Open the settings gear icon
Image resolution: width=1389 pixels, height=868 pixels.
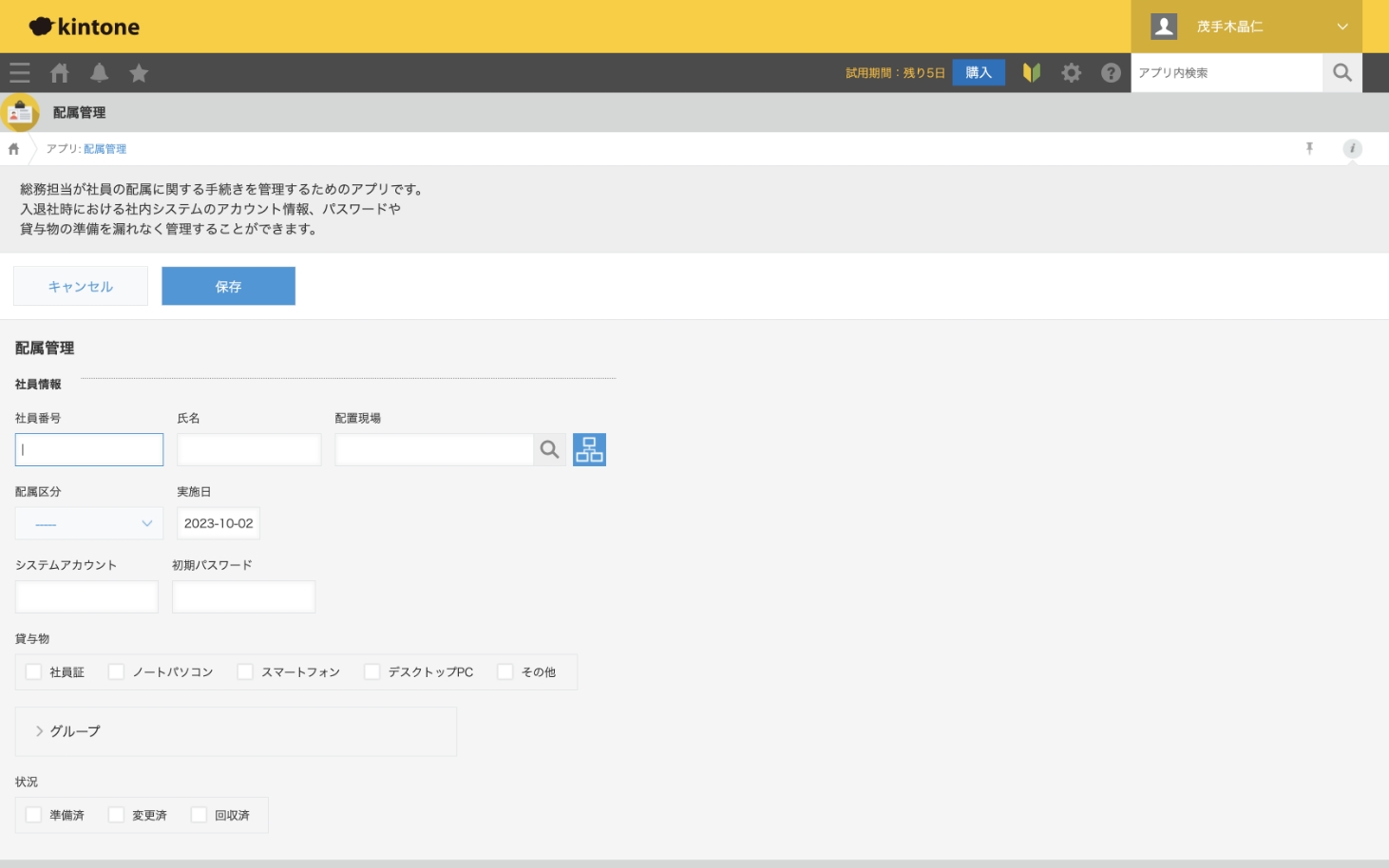pos(1071,73)
